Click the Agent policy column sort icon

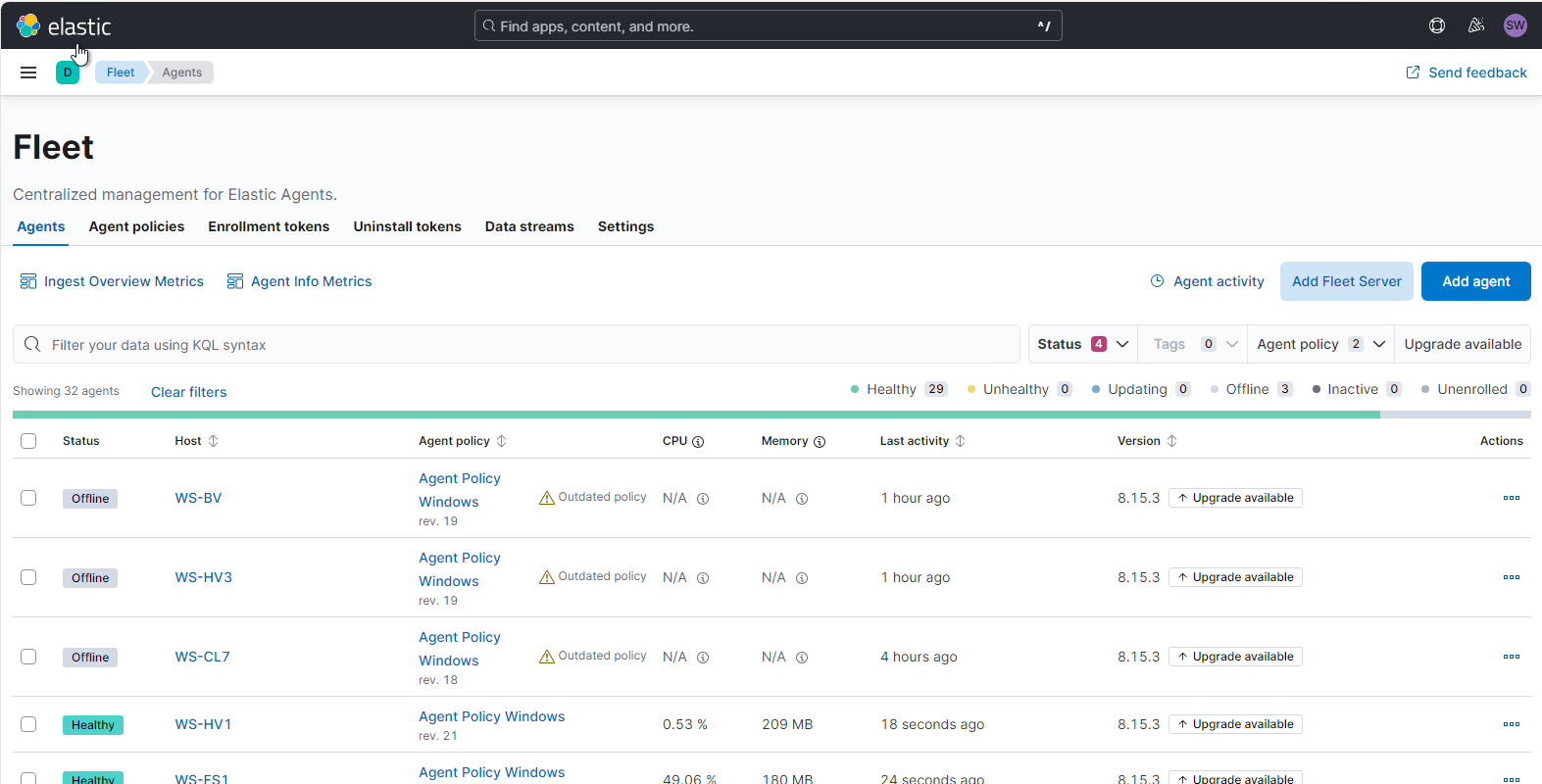pyautogui.click(x=502, y=441)
